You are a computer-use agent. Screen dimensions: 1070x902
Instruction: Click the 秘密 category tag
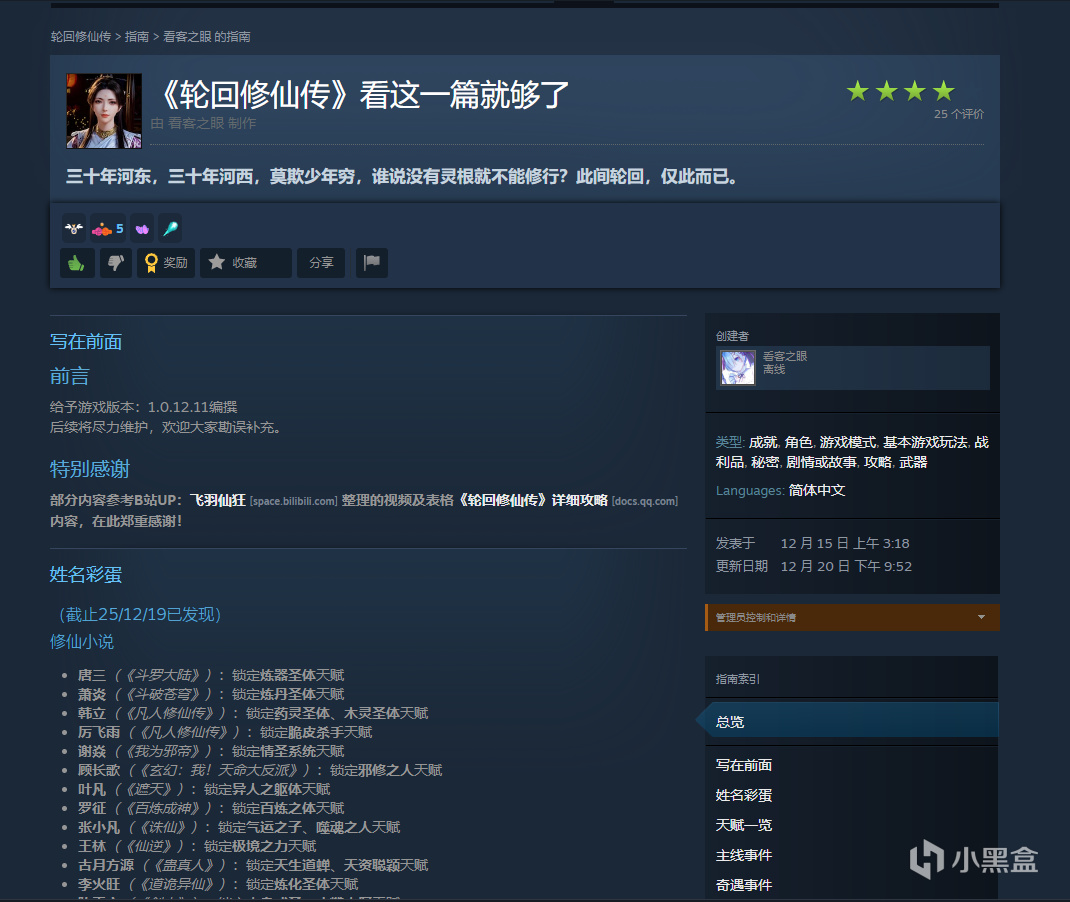tap(765, 462)
